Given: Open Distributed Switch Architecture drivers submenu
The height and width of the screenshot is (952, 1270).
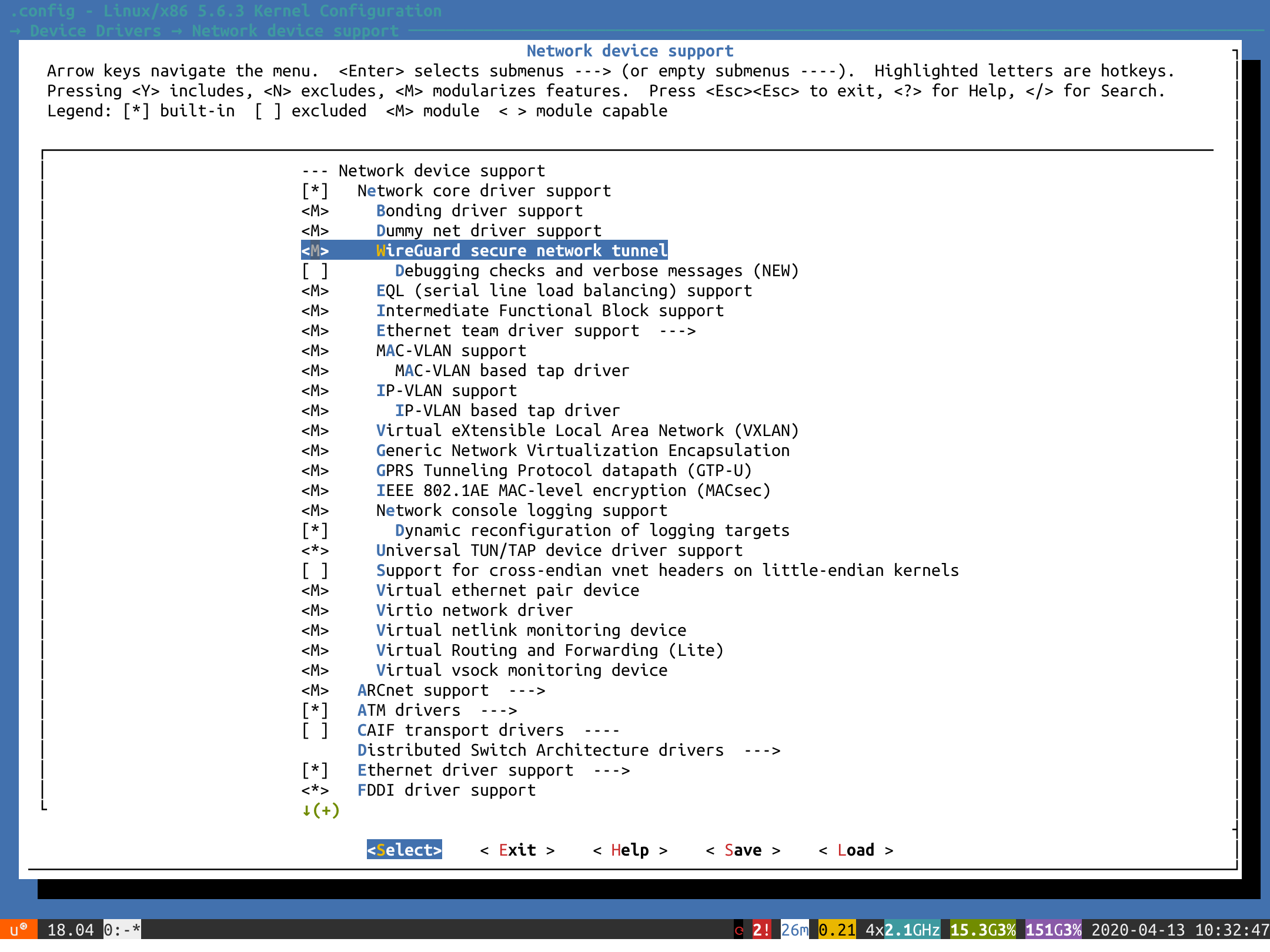Looking at the screenshot, I should point(540,750).
